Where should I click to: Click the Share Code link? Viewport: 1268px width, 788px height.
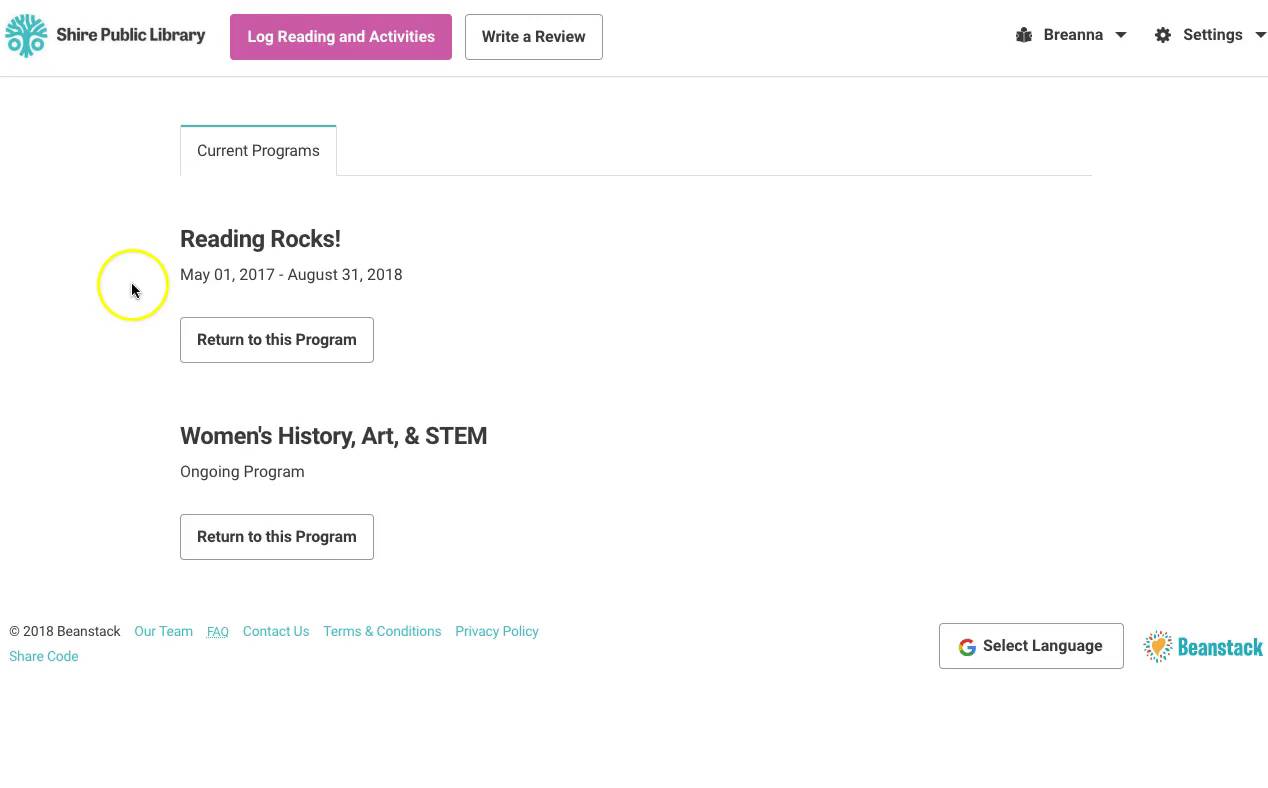tap(43, 657)
